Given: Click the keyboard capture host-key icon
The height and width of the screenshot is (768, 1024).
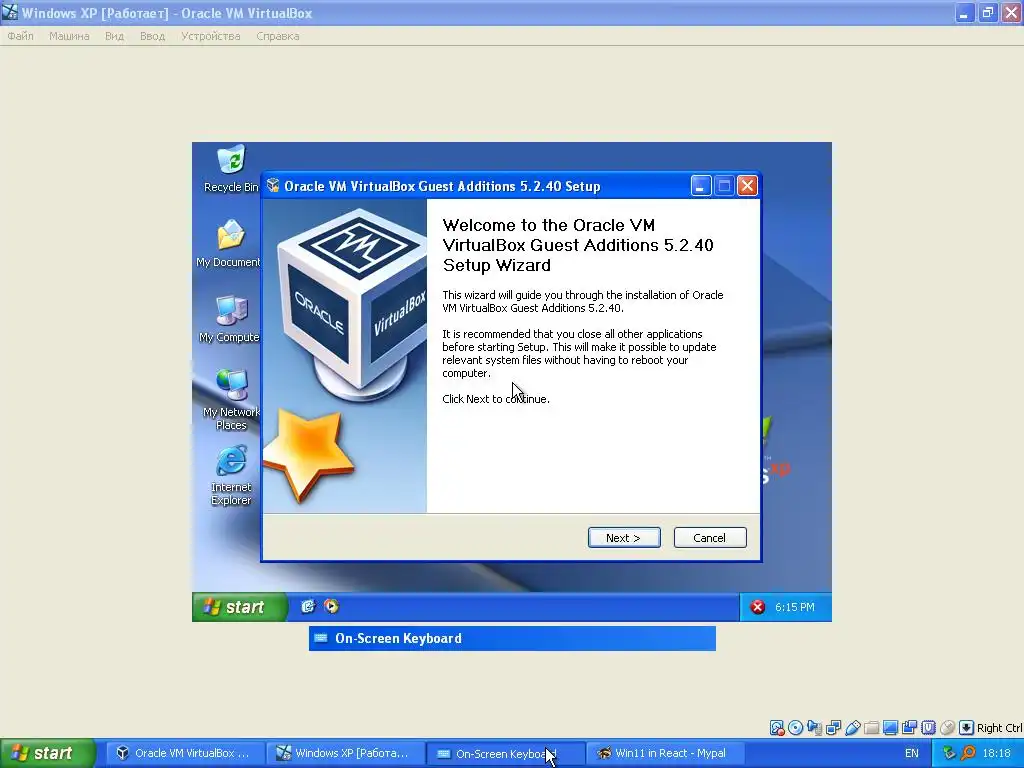Looking at the screenshot, I should point(967,728).
